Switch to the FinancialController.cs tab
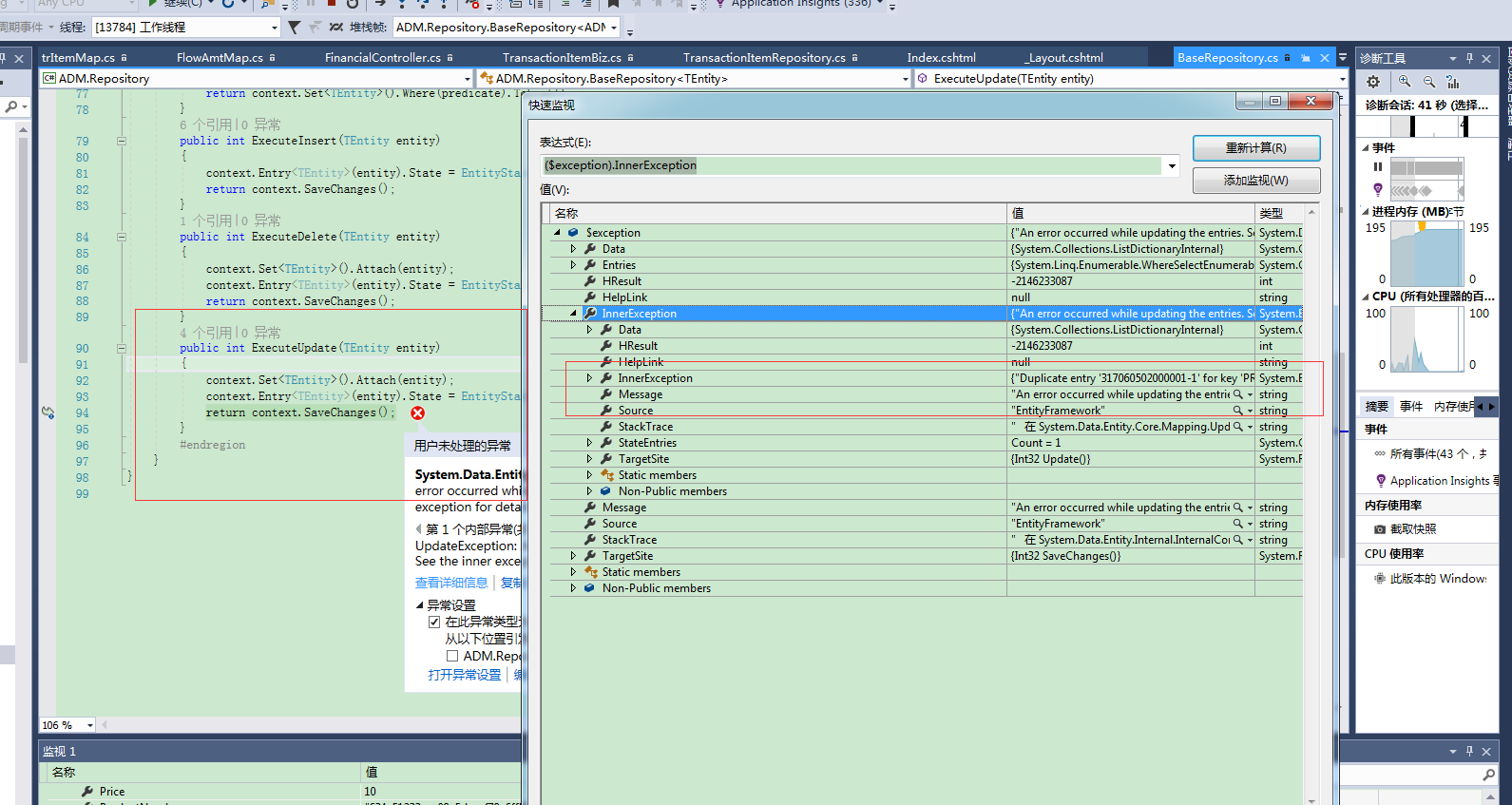1512x805 pixels. tap(383, 58)
